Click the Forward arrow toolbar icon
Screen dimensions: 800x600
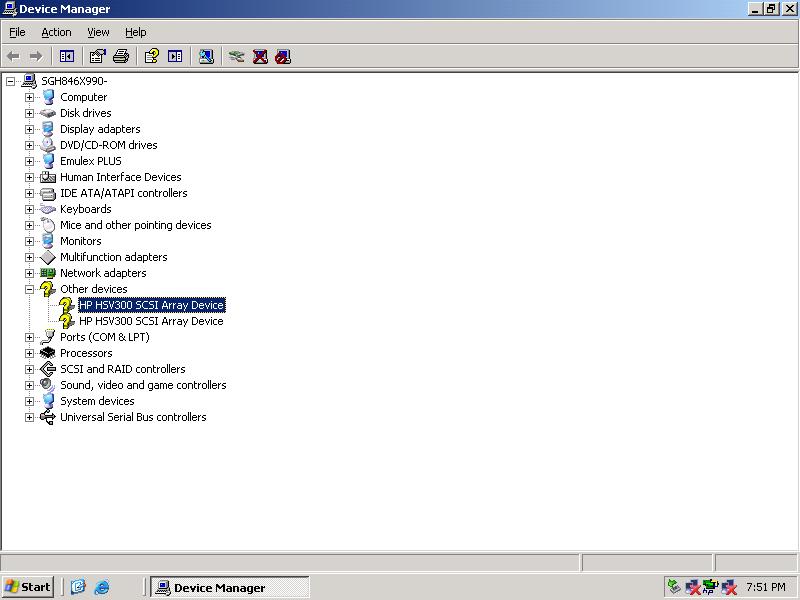[36, 56]
